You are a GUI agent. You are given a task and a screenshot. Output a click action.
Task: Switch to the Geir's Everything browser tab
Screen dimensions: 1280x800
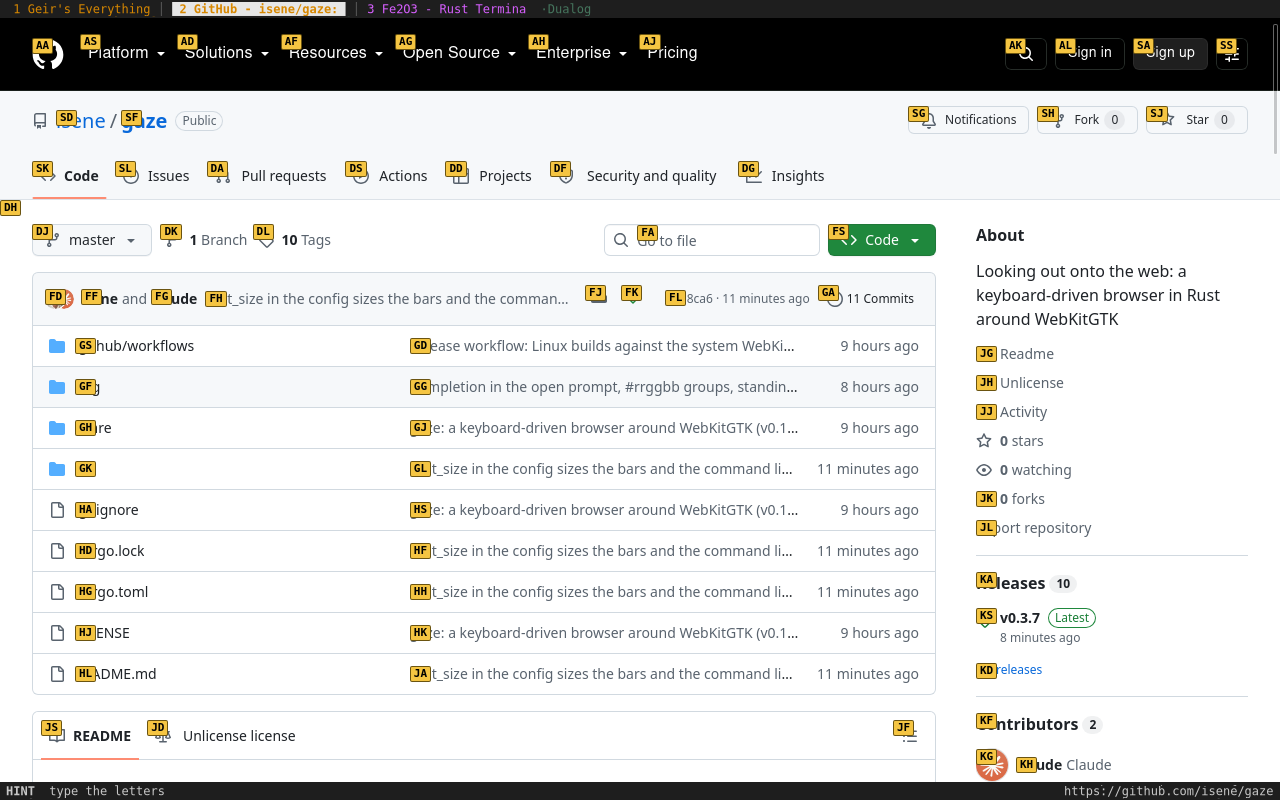click(x=82, y=9)
